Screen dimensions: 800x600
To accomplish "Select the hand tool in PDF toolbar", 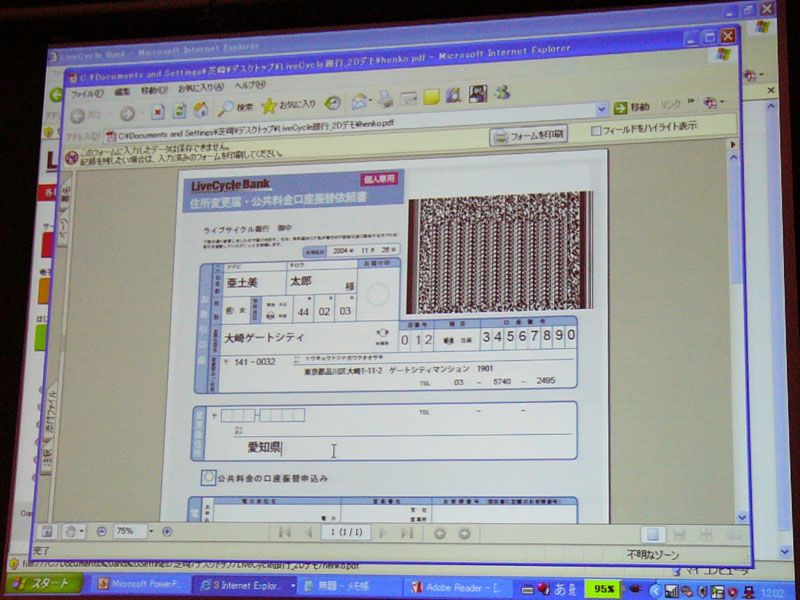I will point(70,531).
